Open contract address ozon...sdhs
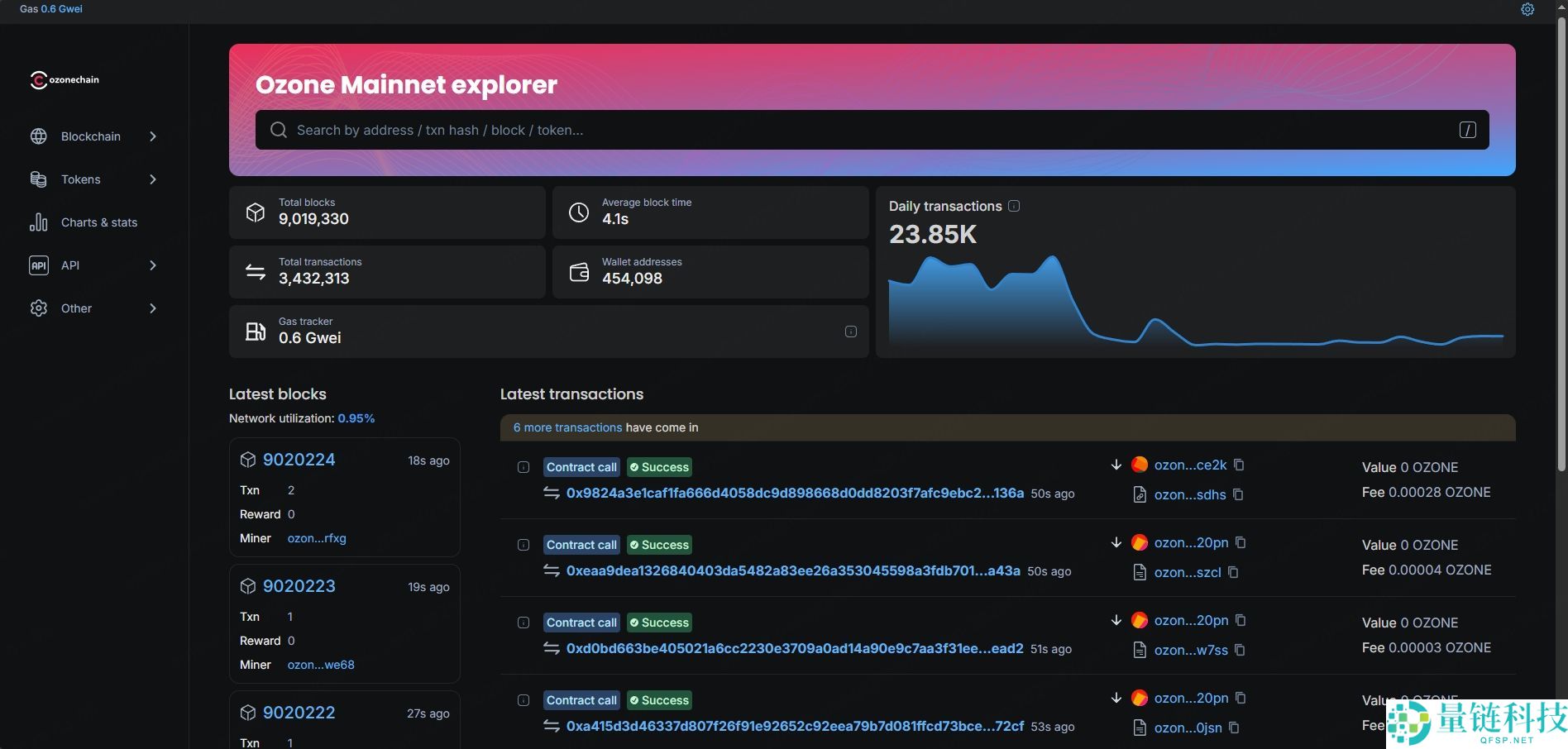This screenshot has width=1568, height=749. 1190,494
